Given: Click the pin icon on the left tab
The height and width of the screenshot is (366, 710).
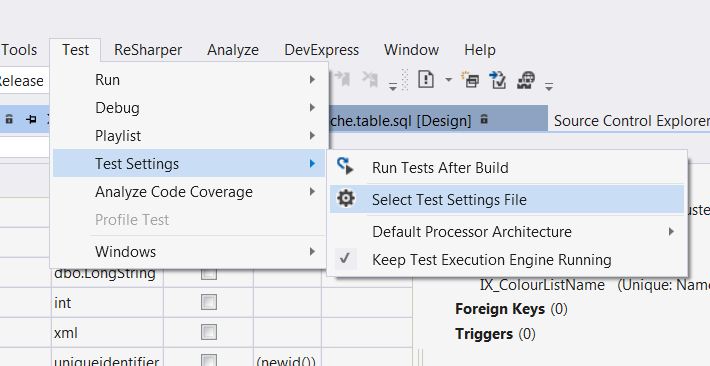Looking at the screenshot, I should click(x=31, y=120).
